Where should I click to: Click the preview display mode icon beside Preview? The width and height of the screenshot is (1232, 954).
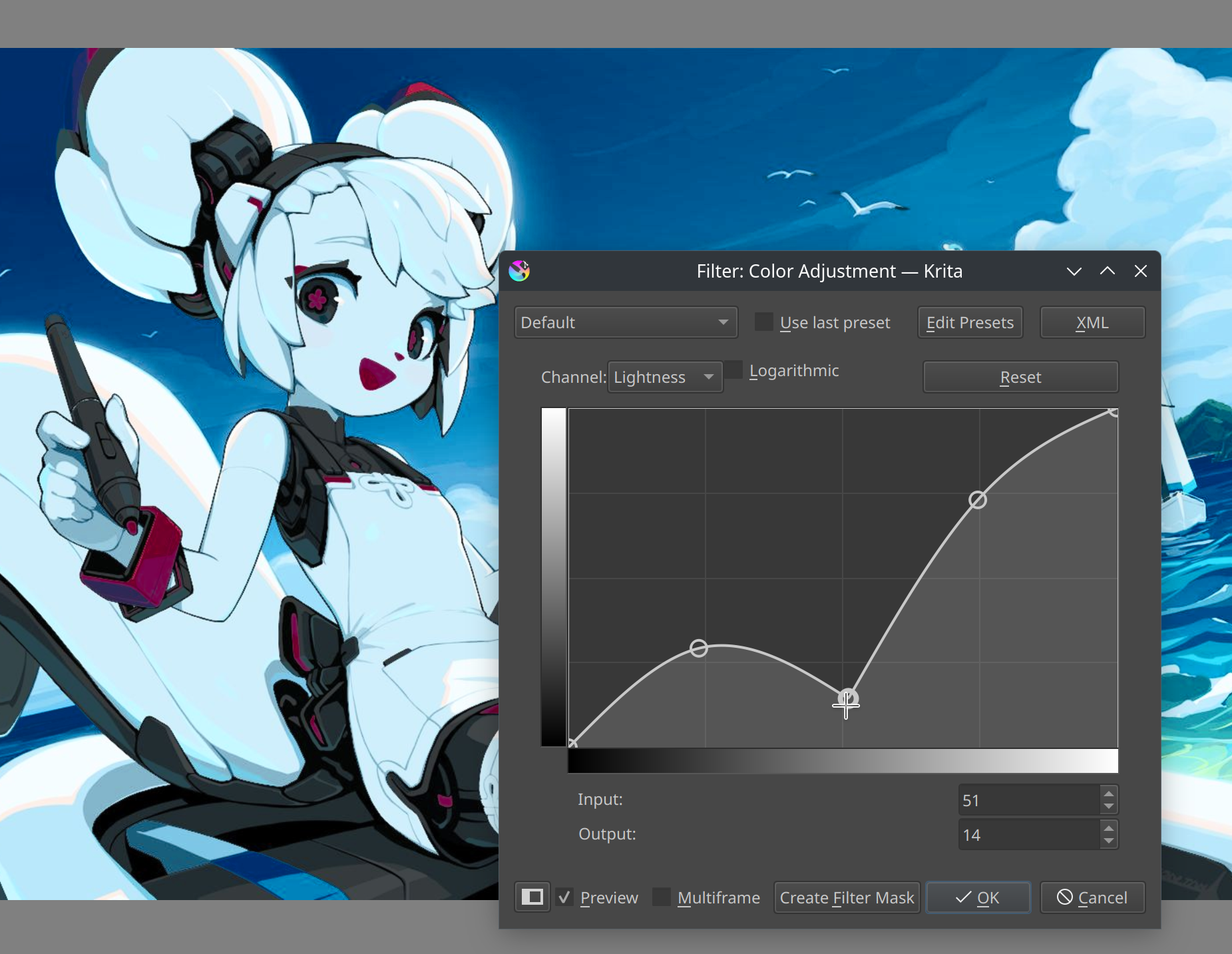tap(532, 897)
